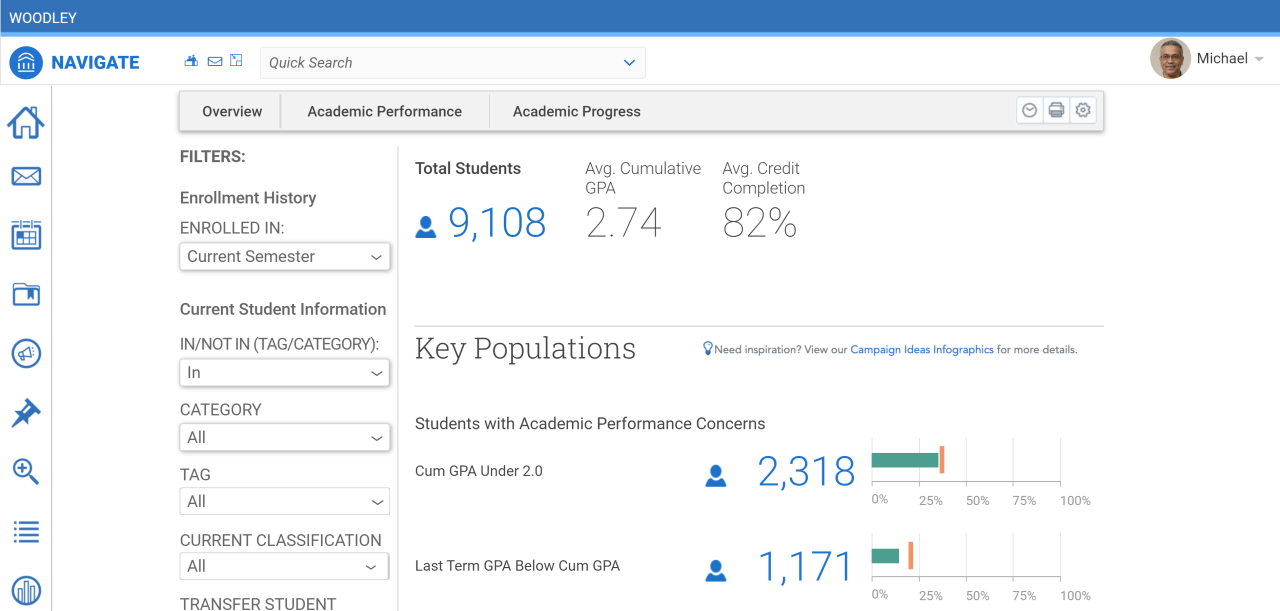Viewport: 1280px width, 611px height.
Task: Open the bookmarked folder icon in the sidebar
Action: (26, 294)
